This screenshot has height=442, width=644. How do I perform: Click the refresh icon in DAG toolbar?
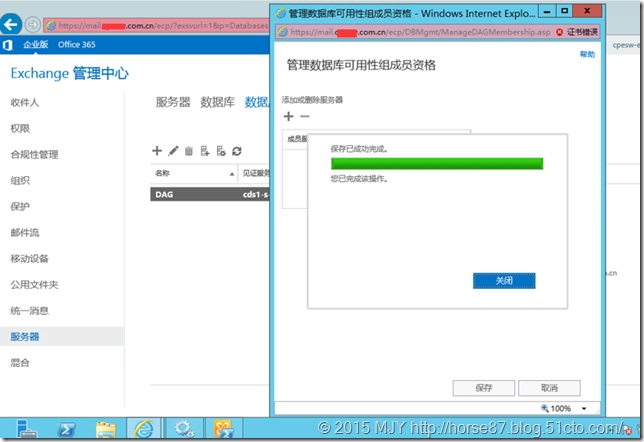pyautogui.click(x=237, y=151)
